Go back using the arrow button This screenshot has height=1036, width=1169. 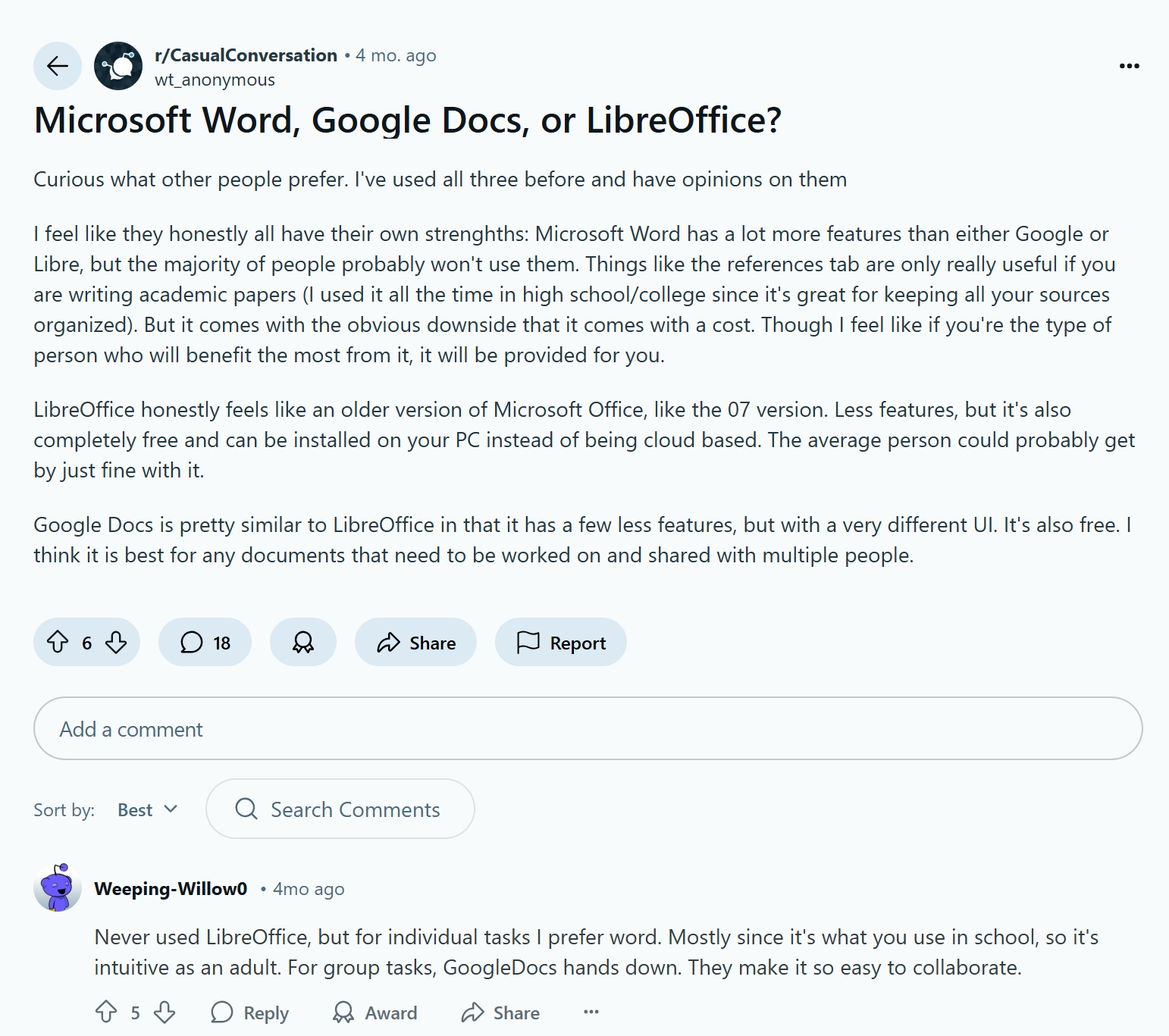(x=58, y=66)
